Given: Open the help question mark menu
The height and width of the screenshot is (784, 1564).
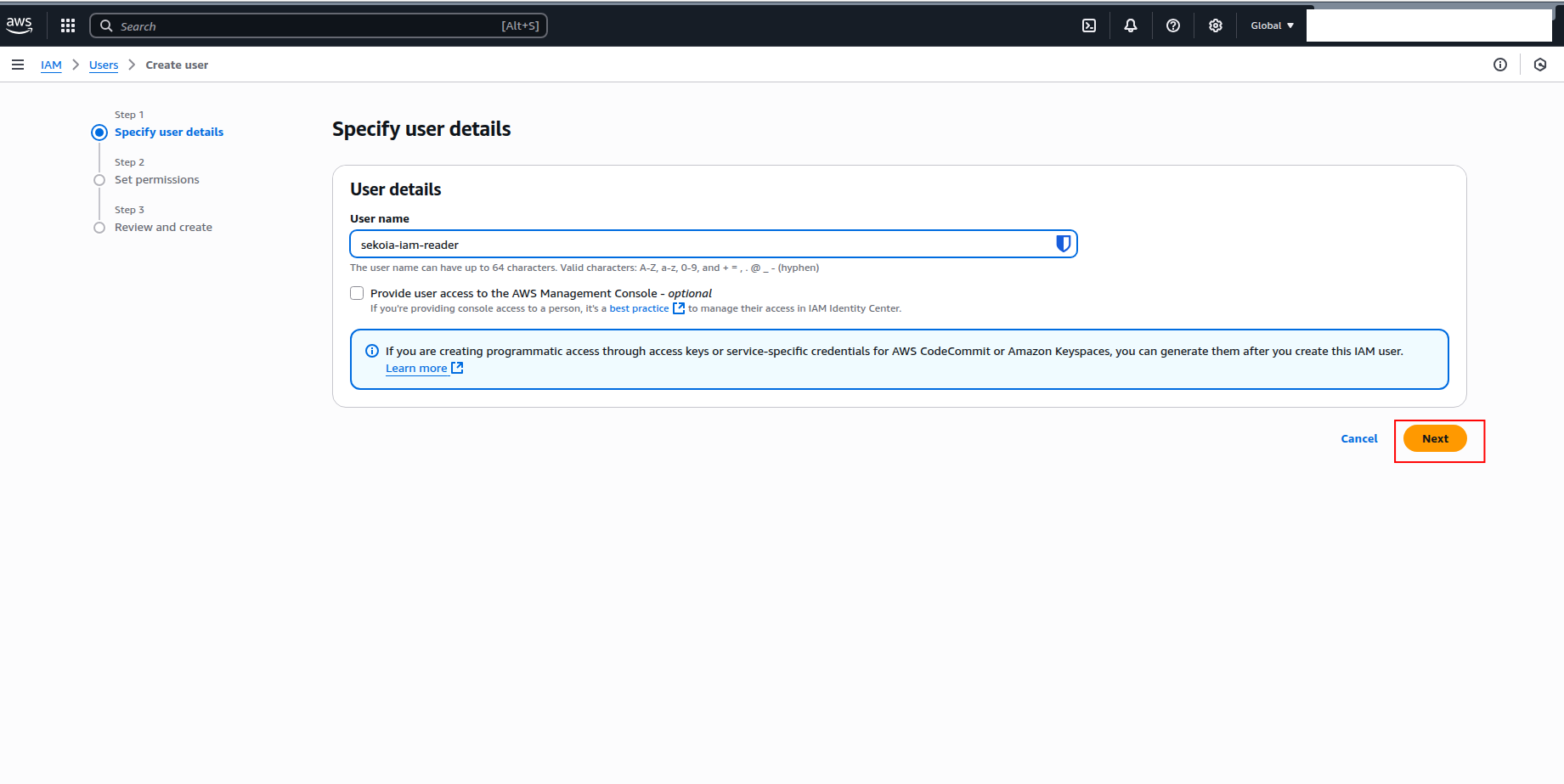Looking at the screenshot, I should (x=1172, y=25).
